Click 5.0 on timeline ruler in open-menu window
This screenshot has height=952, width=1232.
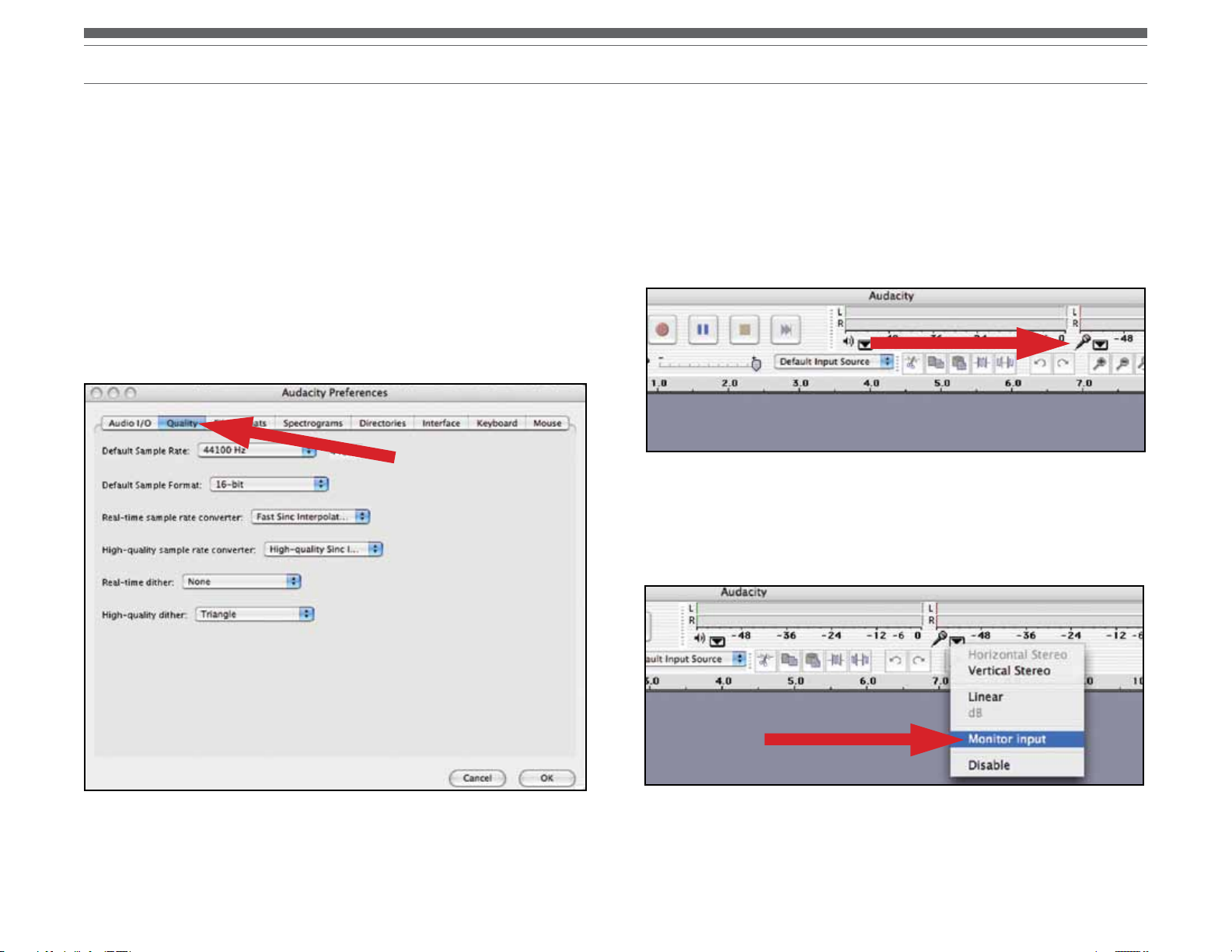pyautogui.click(x=796, y=681)
